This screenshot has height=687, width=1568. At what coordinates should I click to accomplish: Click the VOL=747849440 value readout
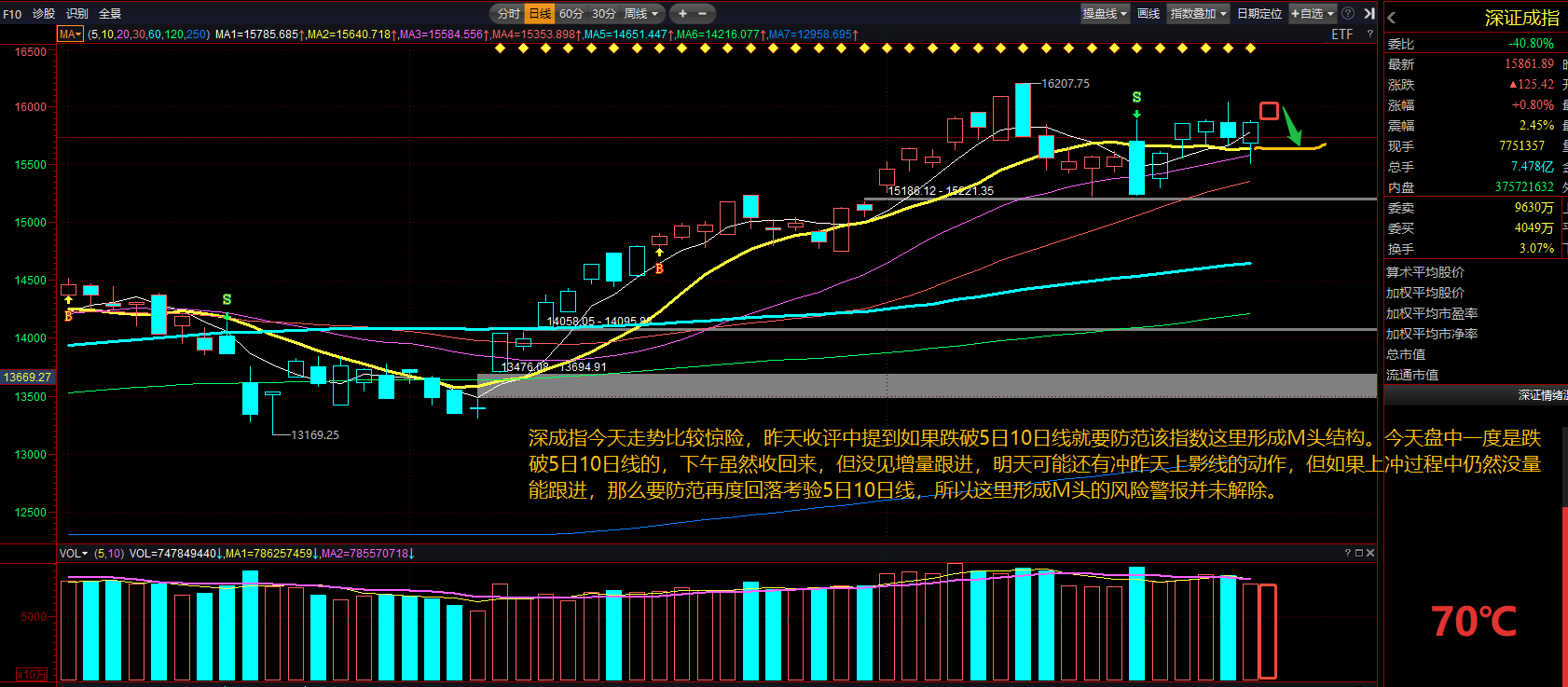pyautogui.click(x=175, y=553)
